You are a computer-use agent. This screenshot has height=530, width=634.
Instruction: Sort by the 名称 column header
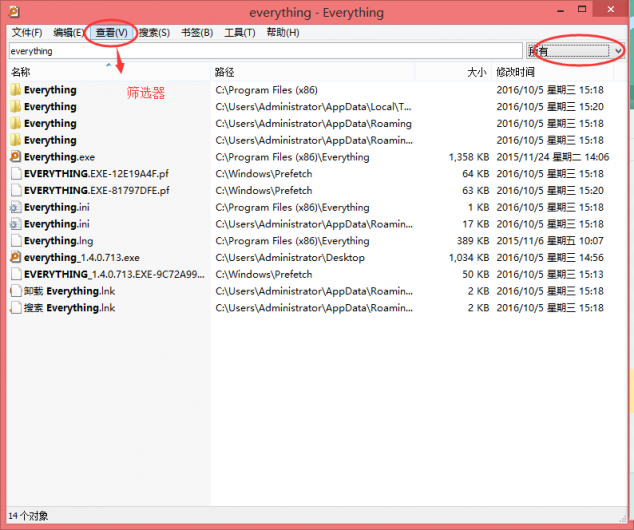[x=109, y=72]
